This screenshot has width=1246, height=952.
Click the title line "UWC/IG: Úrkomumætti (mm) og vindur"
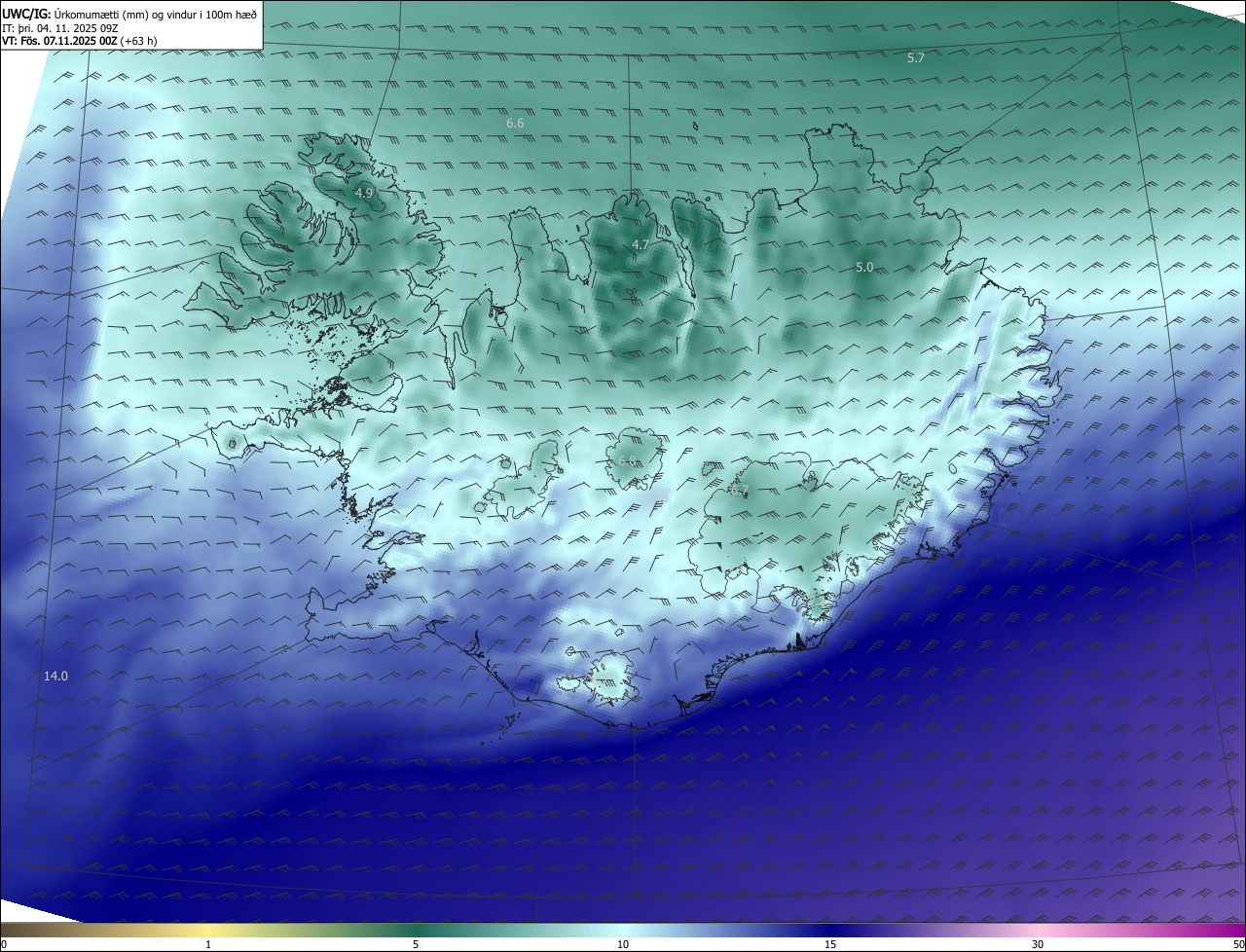pyautogui.click(x=129, y=13)
